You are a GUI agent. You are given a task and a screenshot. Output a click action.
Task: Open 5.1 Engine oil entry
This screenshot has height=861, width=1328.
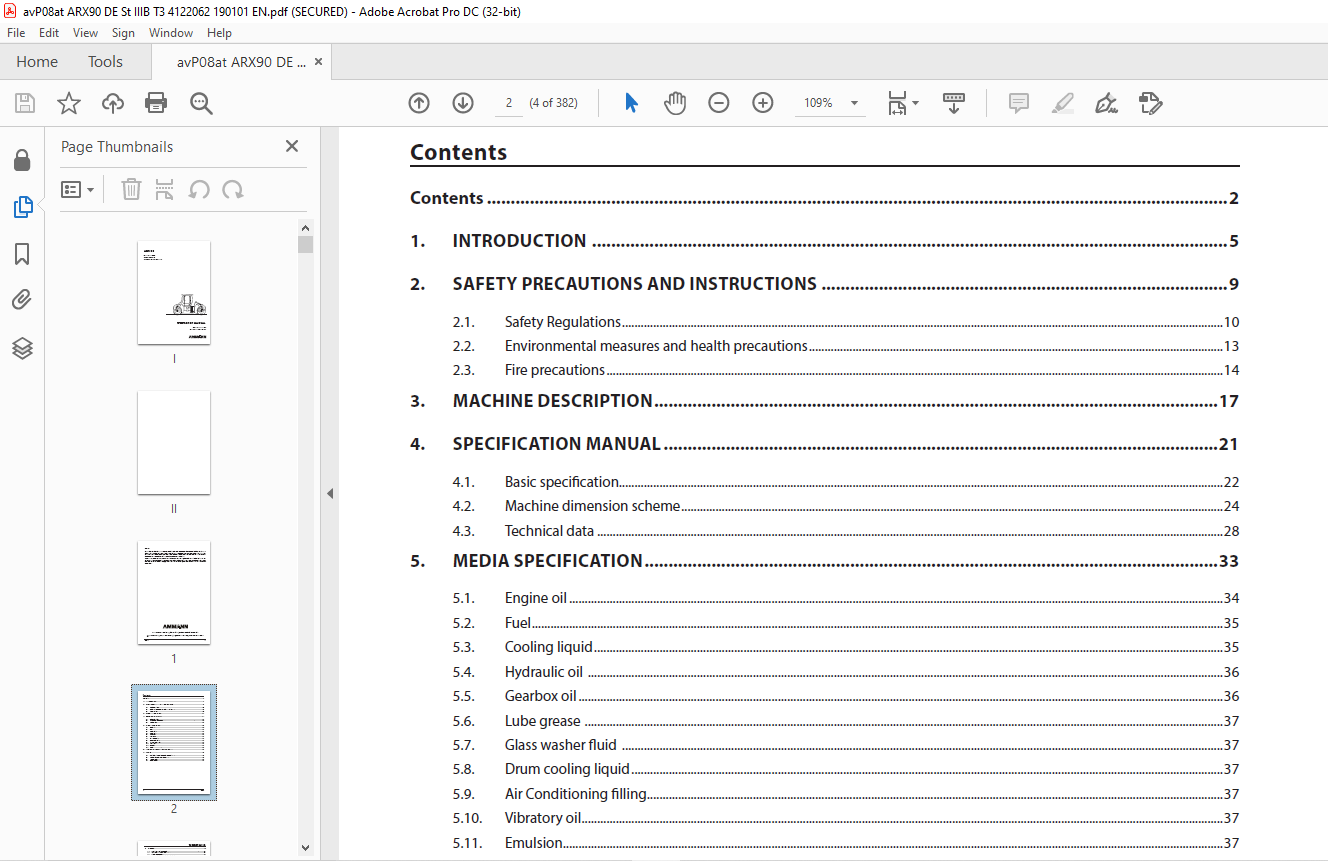point(845,598)
